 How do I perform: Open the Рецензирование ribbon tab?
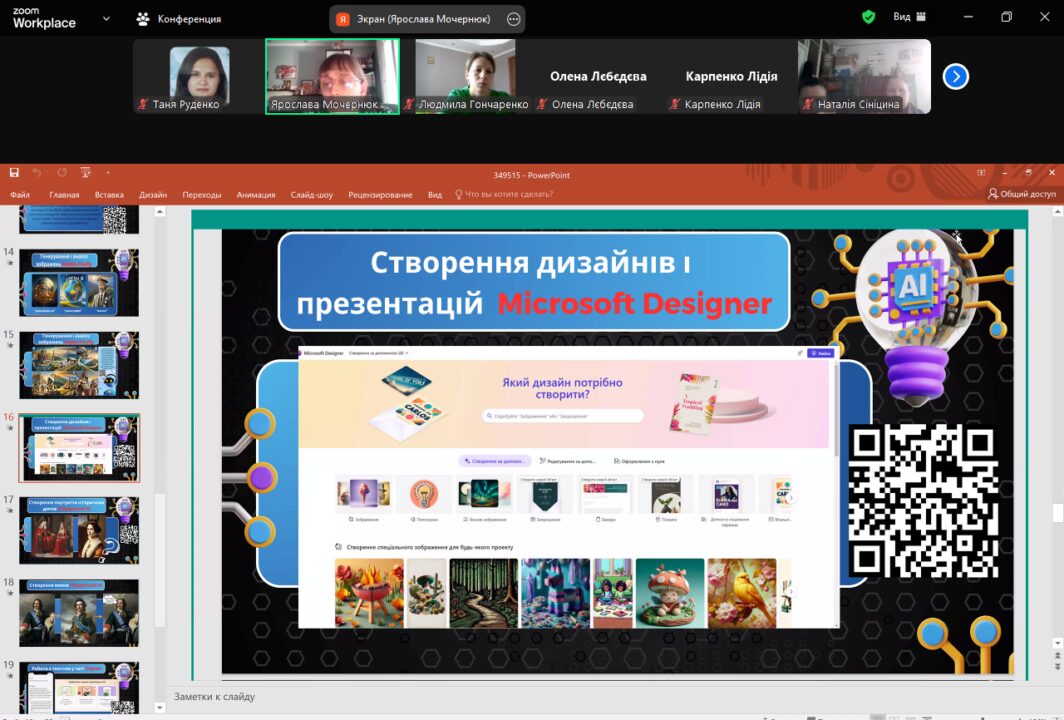(380, 195)
